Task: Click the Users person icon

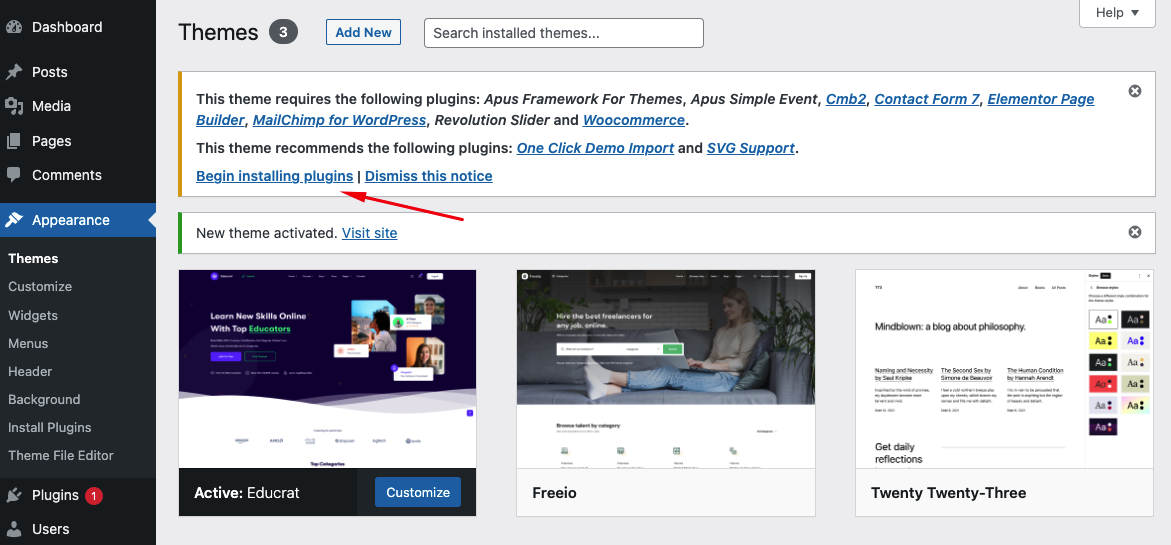Action: click(14, 529)
